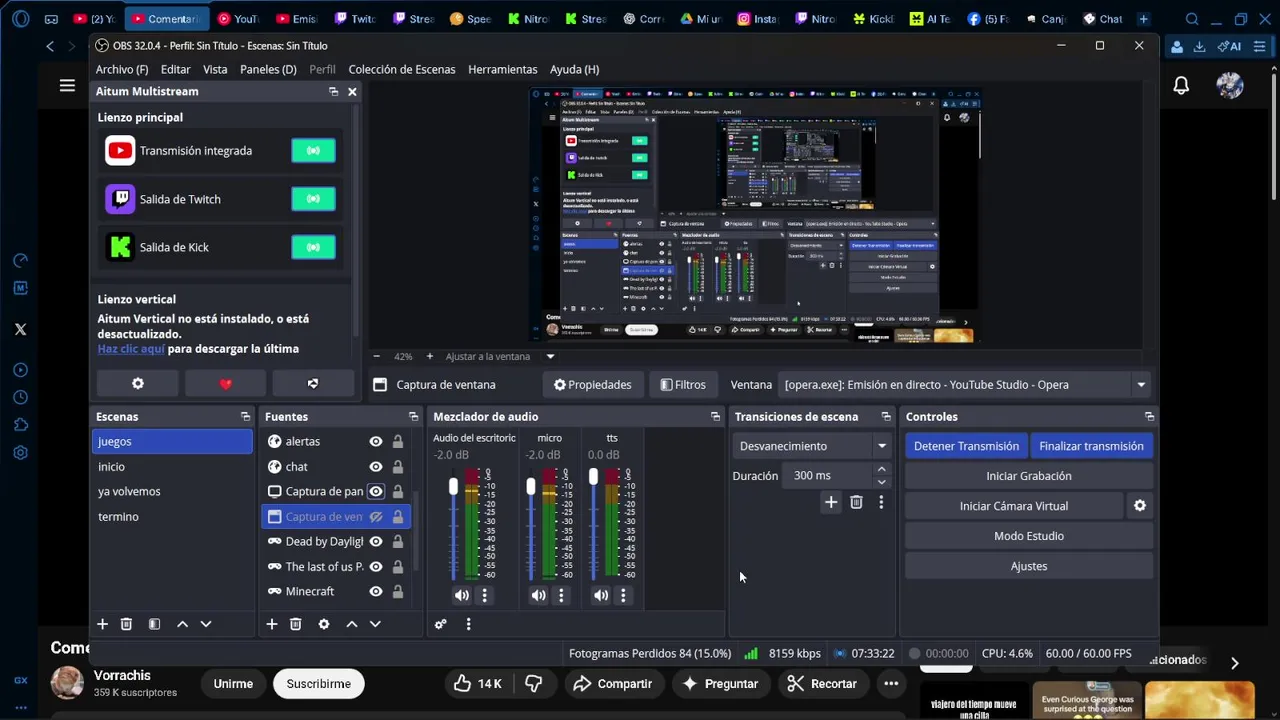Adjust Audio del escritorio volume slider
Screen dimensions: 1280x720
[x=453, y=487]
